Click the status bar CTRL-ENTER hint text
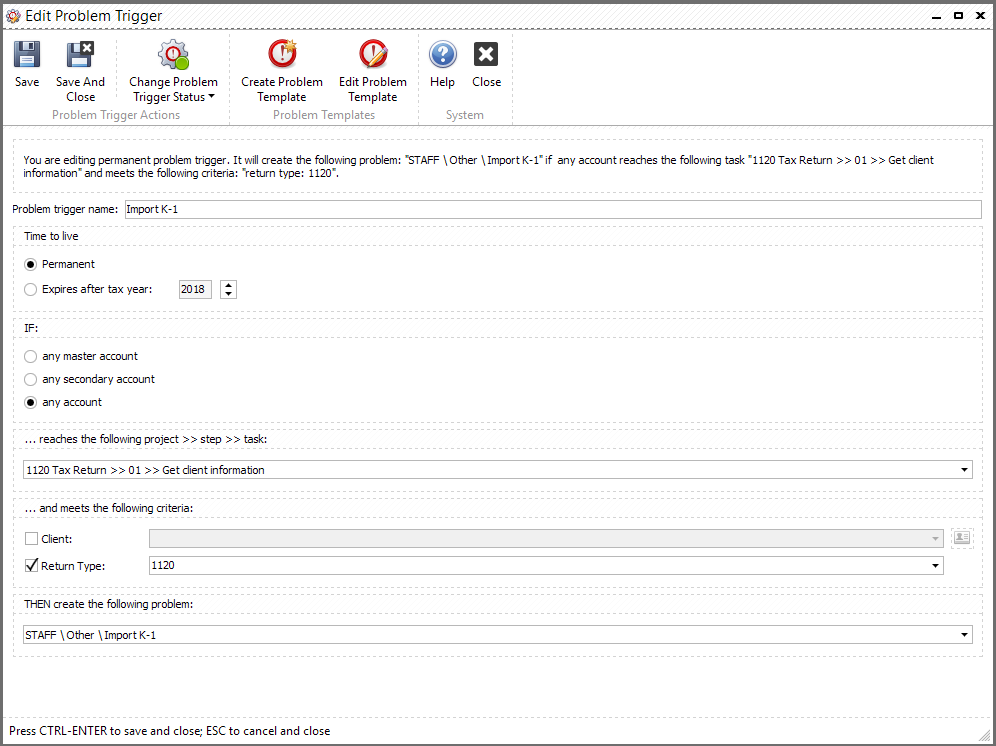Viewport: 996px width, 746px height. 170,731
